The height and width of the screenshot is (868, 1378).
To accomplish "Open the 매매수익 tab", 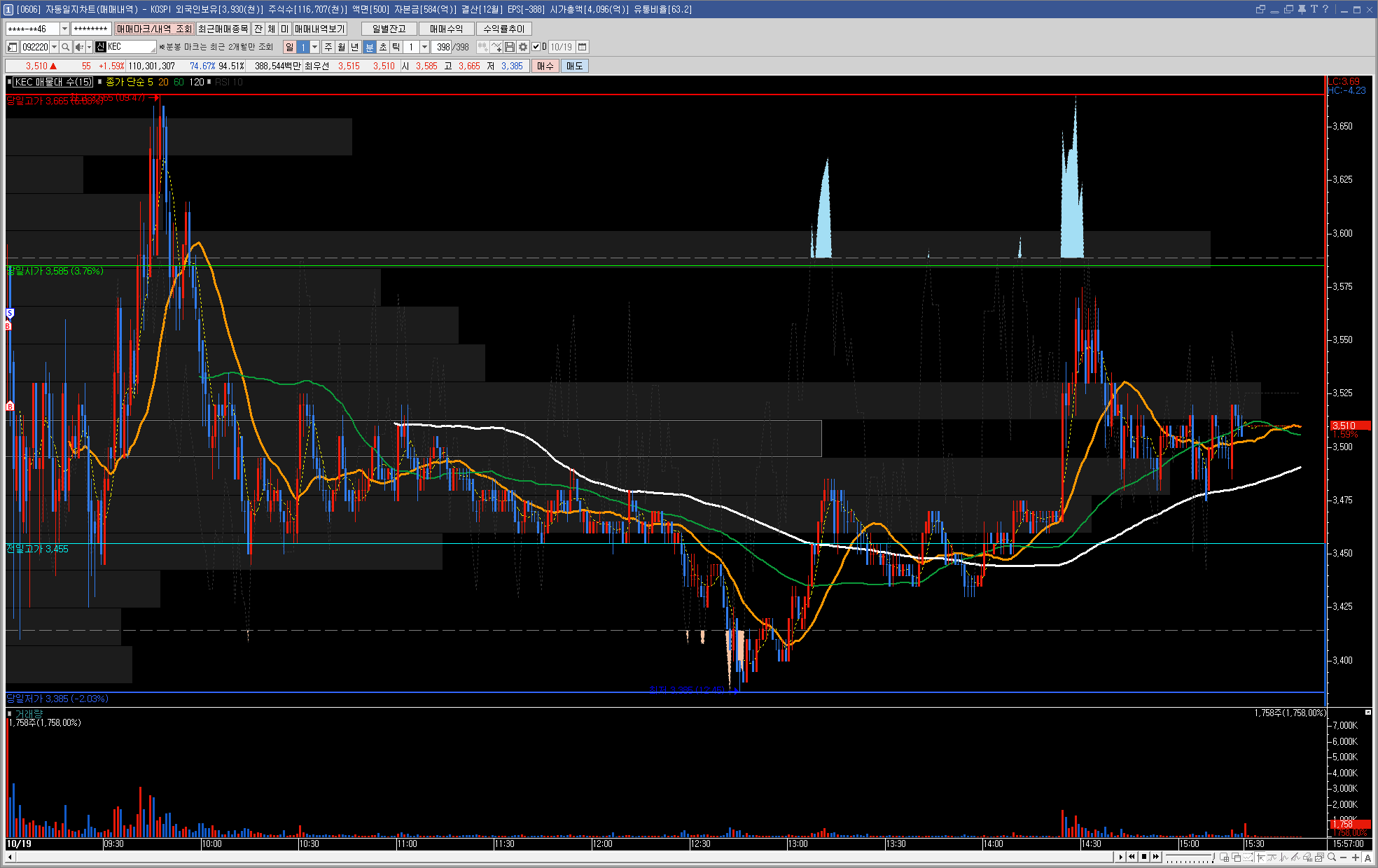I will coord(446,29).
